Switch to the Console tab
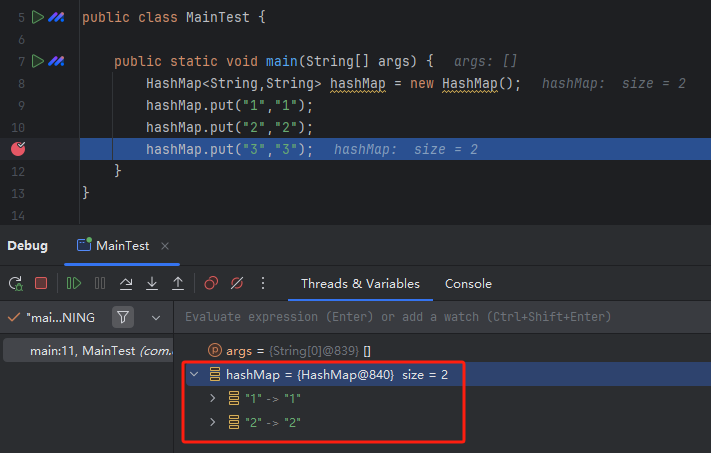The image size is (711, 453). click(468, 284)
